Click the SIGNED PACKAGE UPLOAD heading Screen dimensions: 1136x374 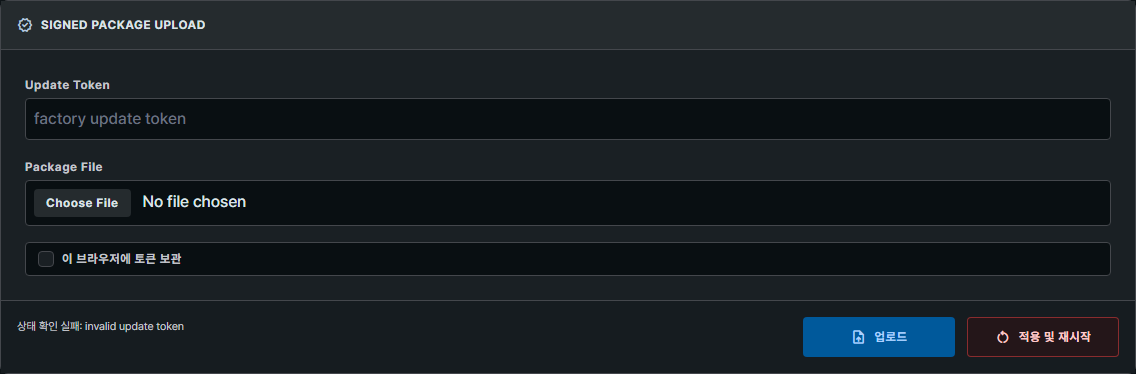tap(123, 25)
